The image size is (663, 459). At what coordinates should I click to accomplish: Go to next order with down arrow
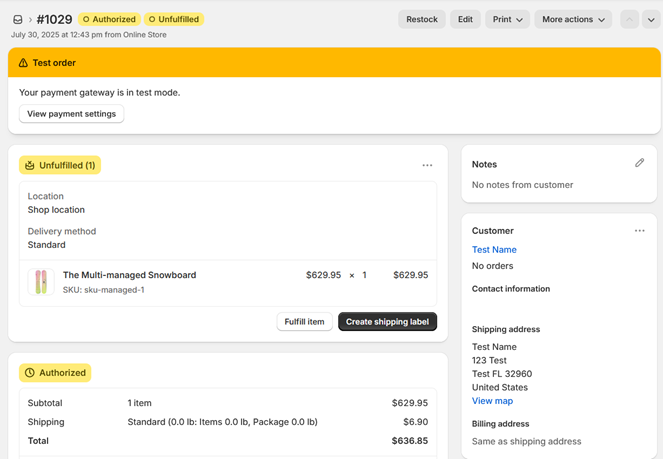651,19
